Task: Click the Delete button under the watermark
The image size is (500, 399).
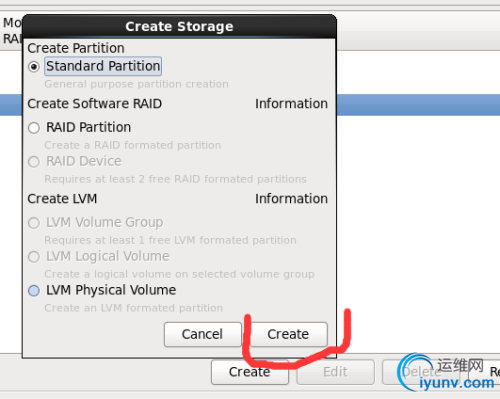Action: 421,372
